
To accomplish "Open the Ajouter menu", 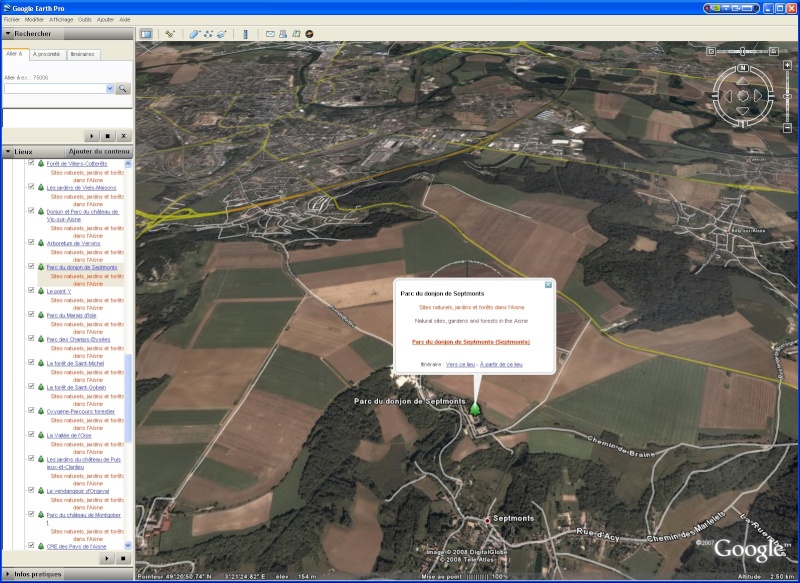I will pyautogui.click(x=106, y=20).
